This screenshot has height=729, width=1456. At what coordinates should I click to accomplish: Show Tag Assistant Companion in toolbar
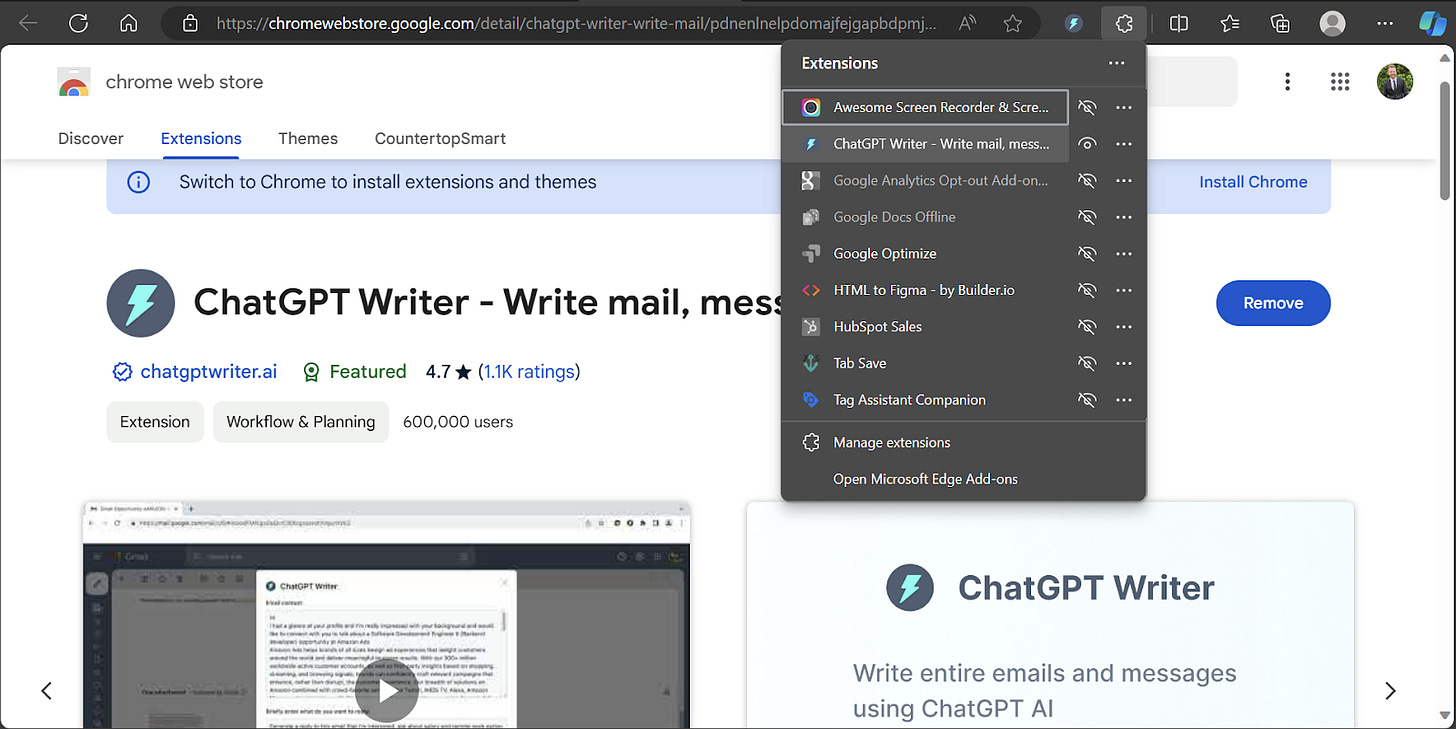coord(1087,399)
